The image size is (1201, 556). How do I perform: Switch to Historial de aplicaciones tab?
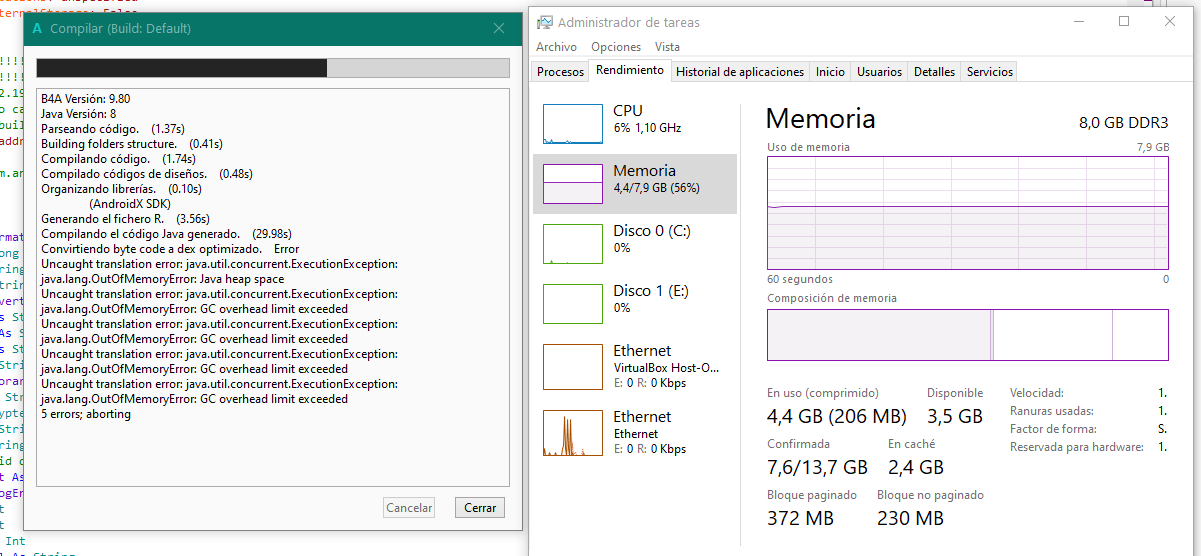point(740,72)
